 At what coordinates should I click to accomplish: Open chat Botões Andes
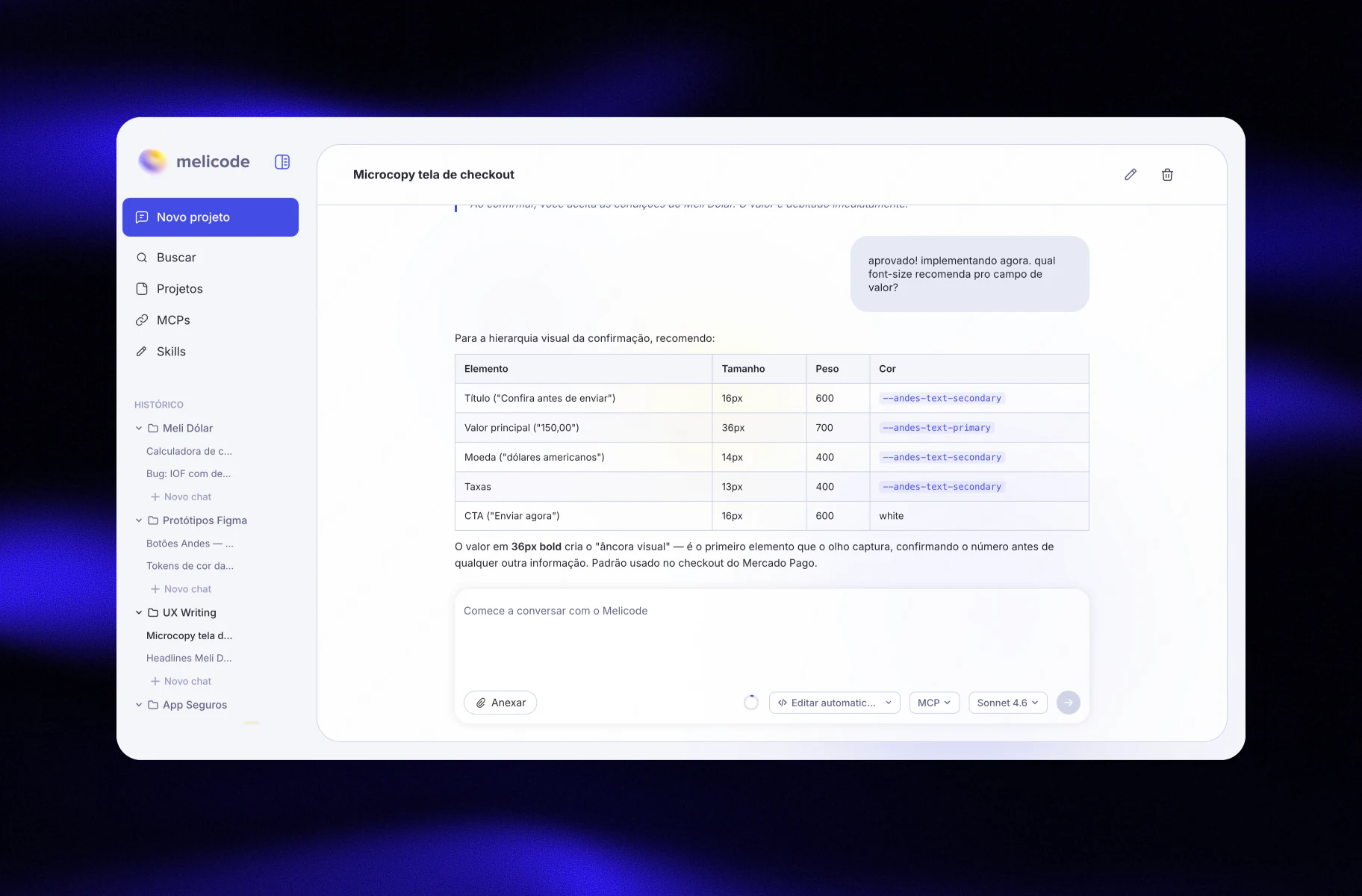click(x=190, y=544)
